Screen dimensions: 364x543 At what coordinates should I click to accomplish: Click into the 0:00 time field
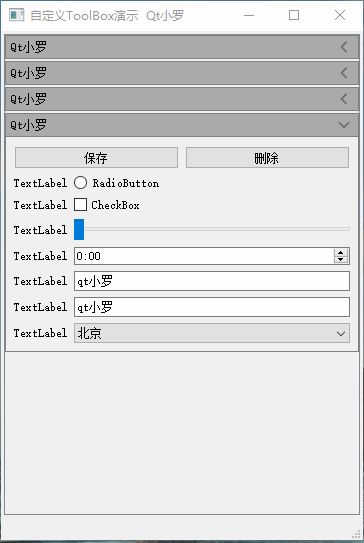(x=204, y=256)
